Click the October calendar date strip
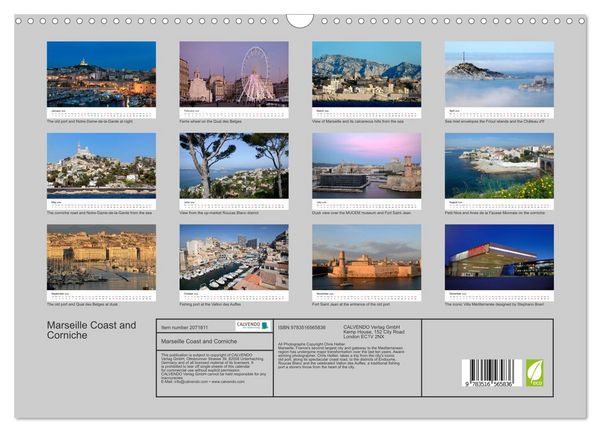Screen dimensions: 600x432 tap(234, 296)
